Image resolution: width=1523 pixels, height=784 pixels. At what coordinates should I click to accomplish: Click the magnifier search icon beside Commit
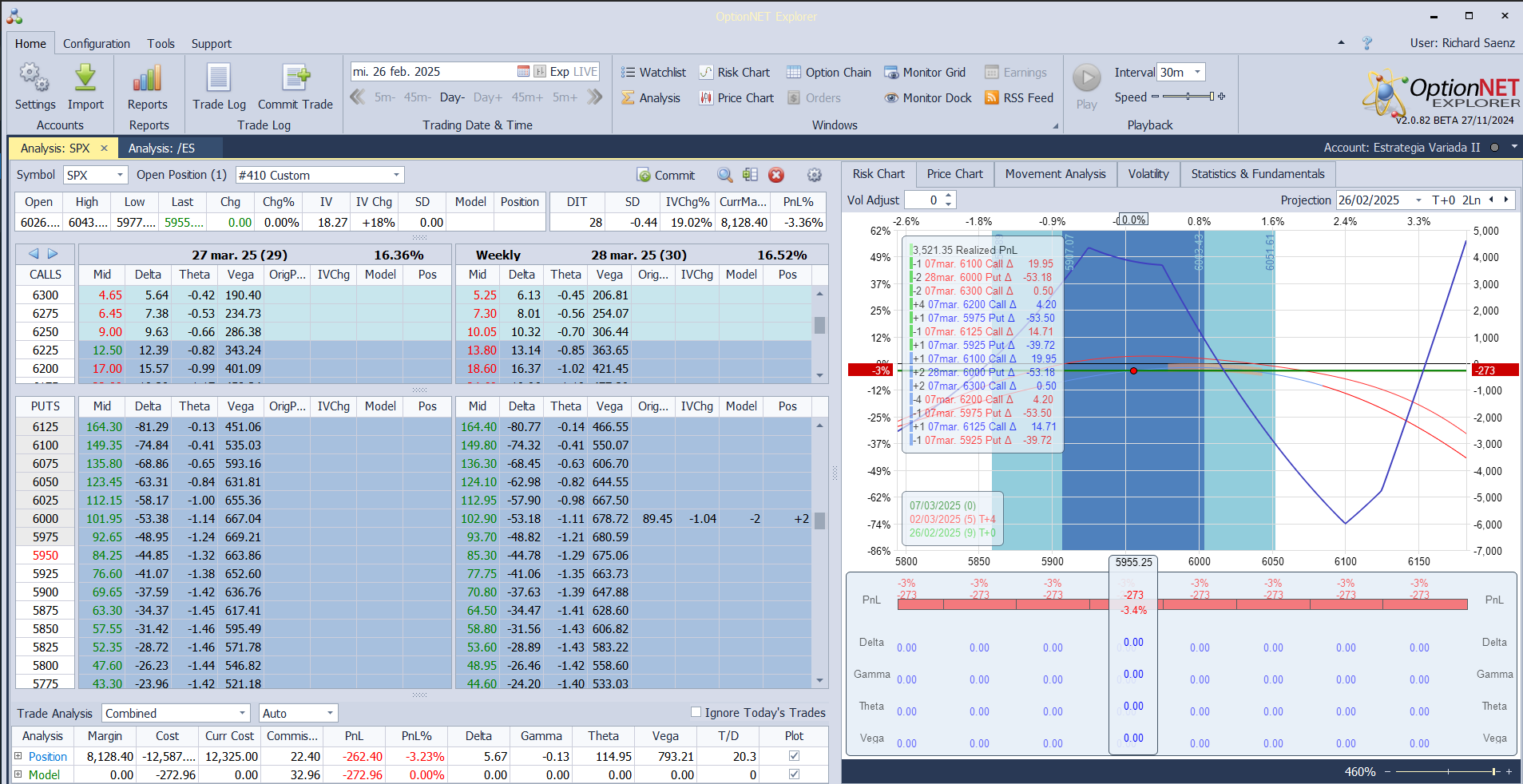[x=724, y=175]
